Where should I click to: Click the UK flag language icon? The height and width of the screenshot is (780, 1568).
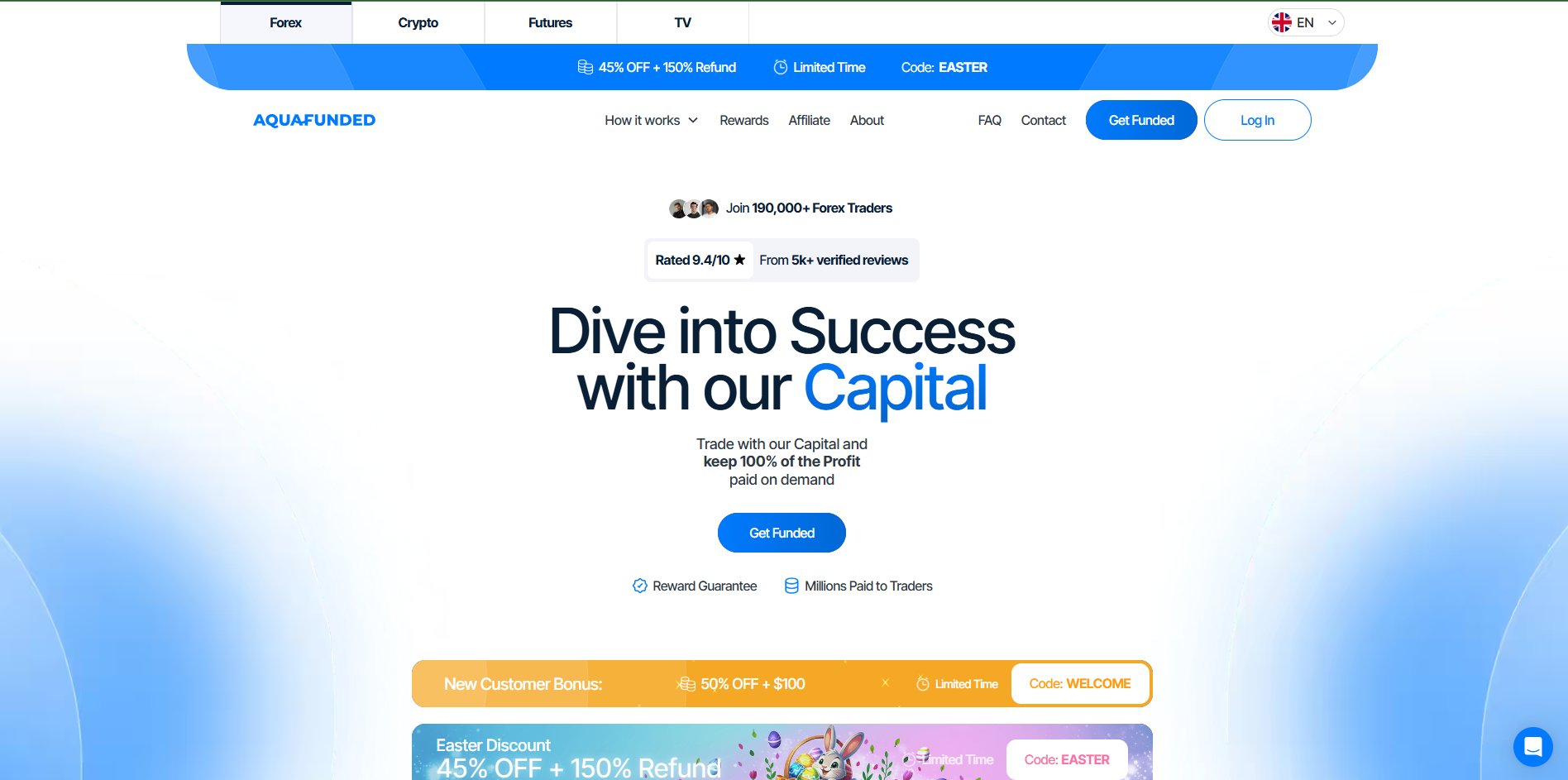pos(1282,22)
